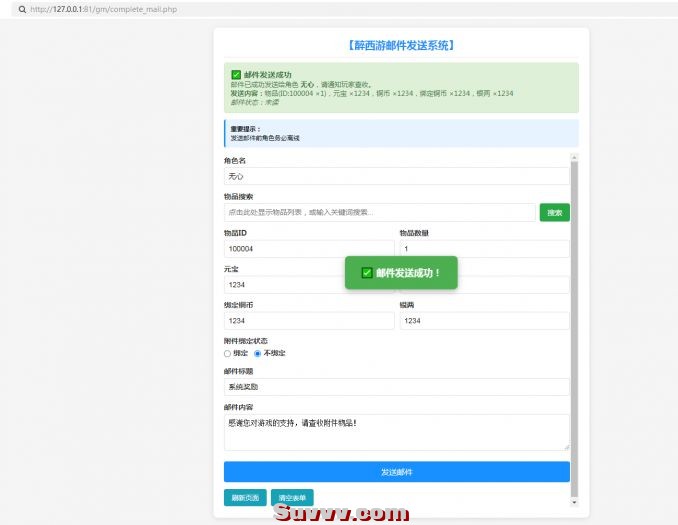
Task: Focus the 物品搜索 item search field
Action: click(379, 212)
